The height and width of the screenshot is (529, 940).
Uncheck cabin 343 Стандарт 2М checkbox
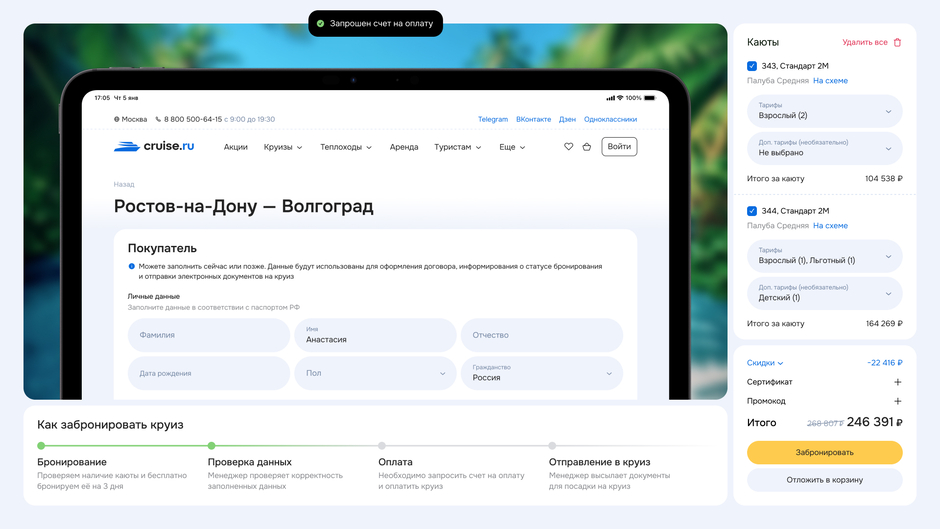pos(752,66)
